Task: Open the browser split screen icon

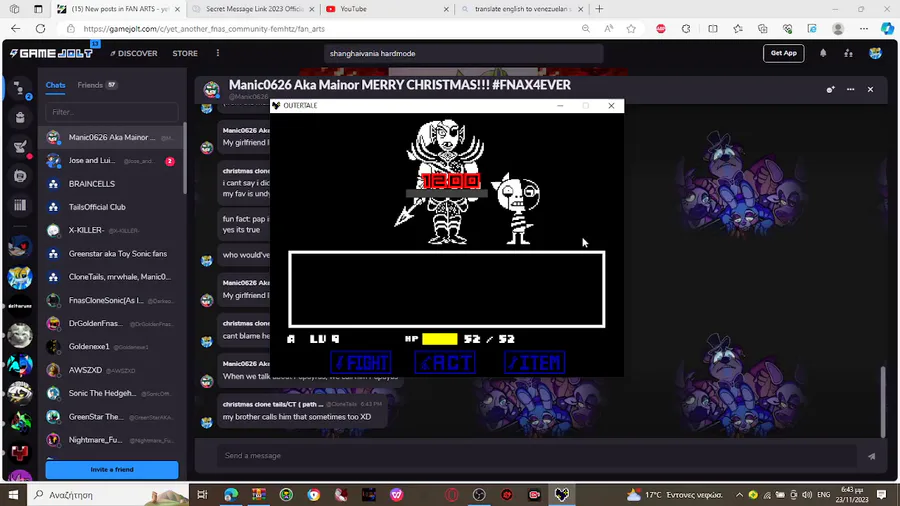Action: tap(713, 29)
